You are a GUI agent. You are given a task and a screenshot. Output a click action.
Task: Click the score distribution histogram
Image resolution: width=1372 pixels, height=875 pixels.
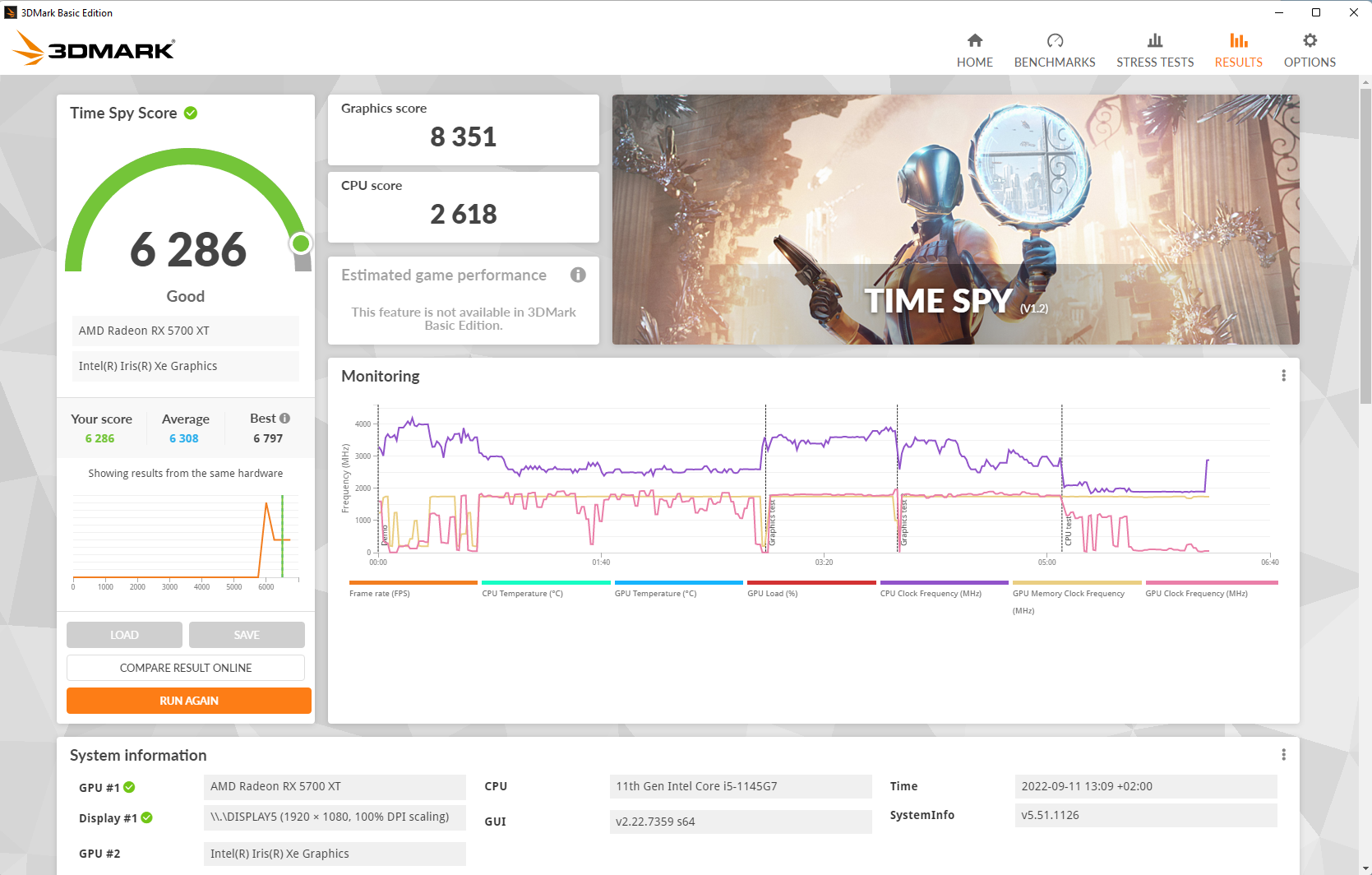[185, 541]
